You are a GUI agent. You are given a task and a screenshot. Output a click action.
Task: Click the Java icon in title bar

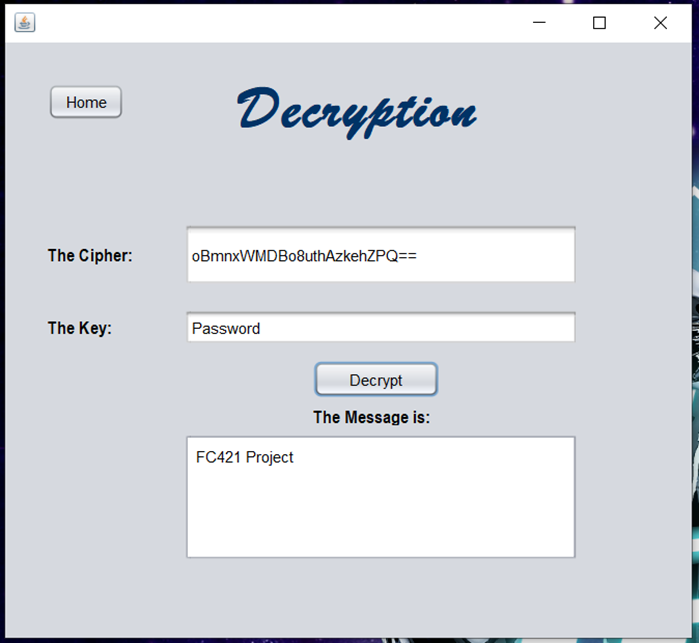[x=25, y=22]
